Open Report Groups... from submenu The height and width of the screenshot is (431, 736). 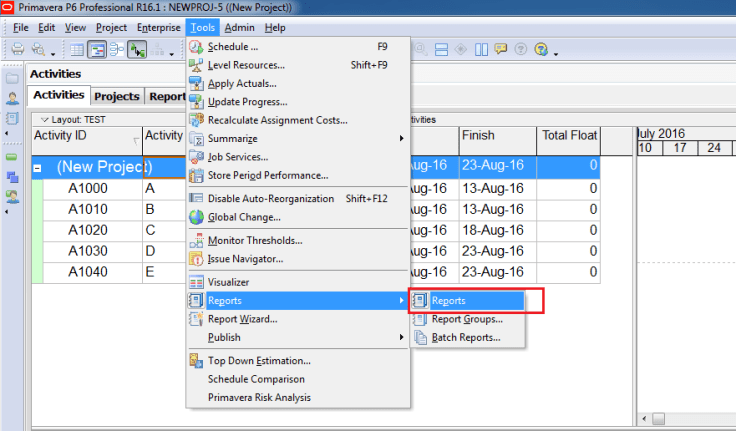468,319
